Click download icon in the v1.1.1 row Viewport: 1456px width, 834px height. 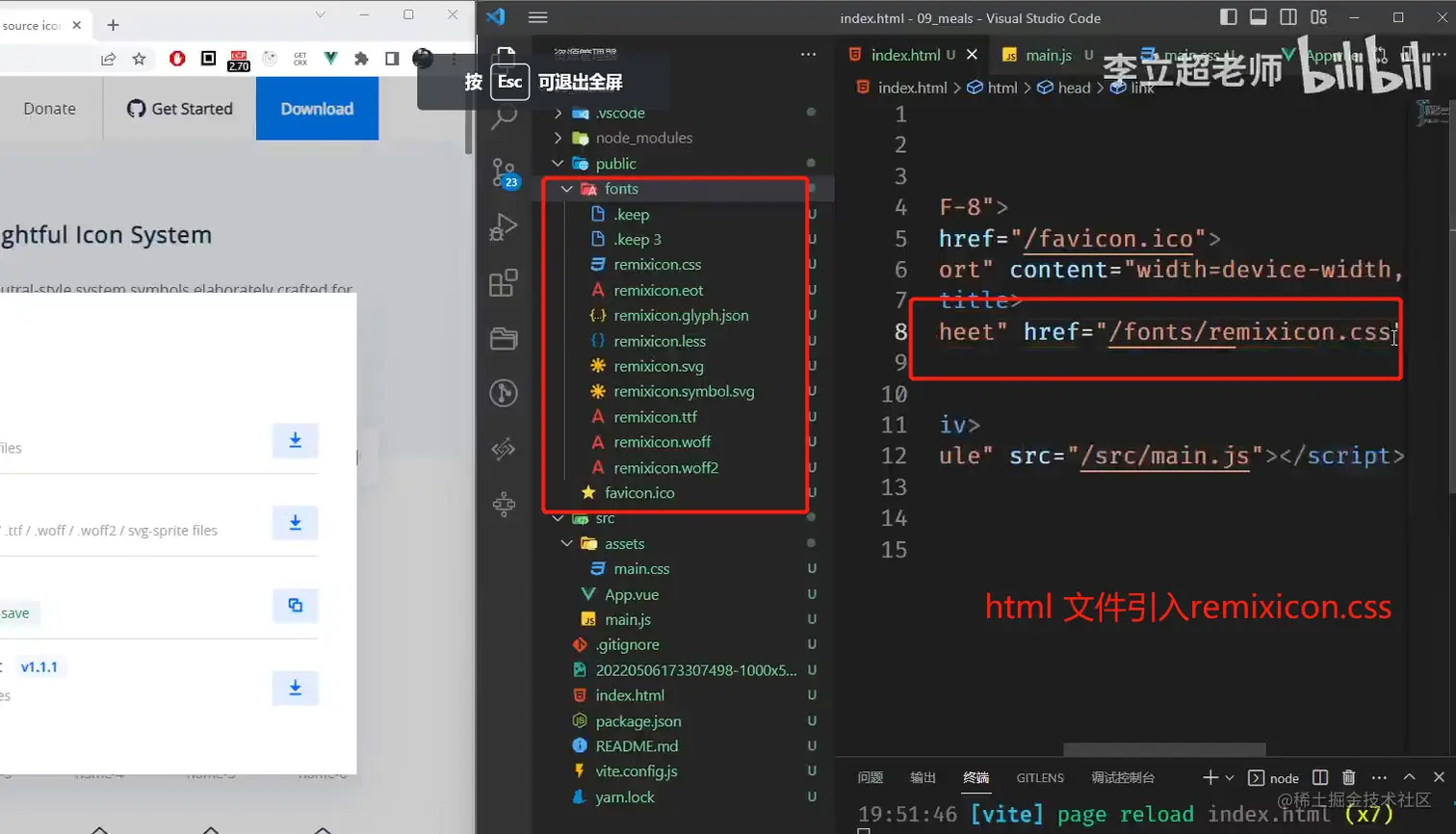coord(296,688)
